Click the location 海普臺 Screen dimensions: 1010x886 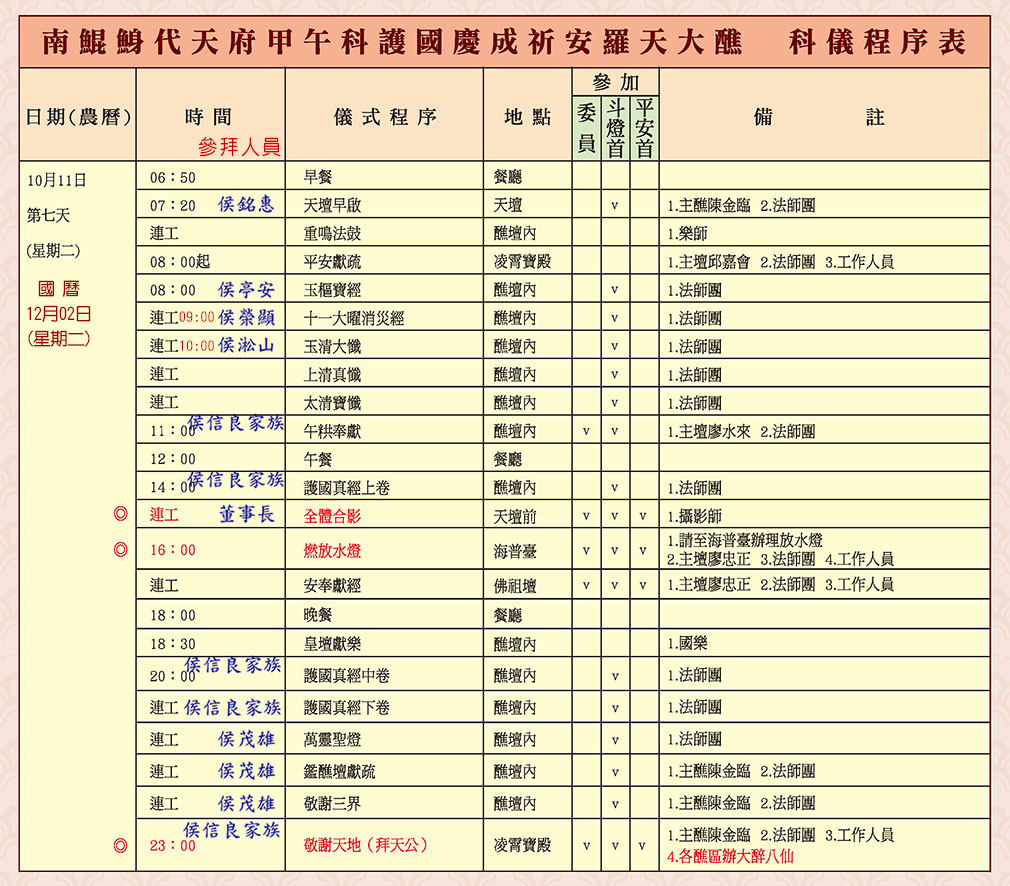(515, 551)
